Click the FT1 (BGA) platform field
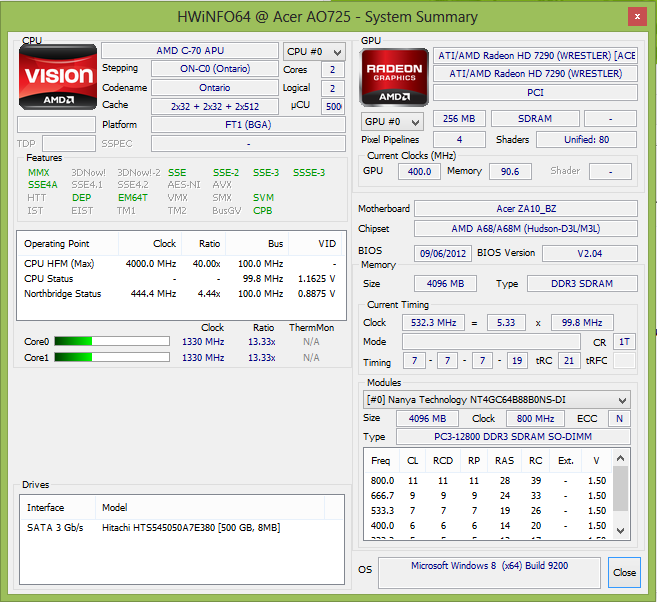 pyautogui.click(x=248, y=125)
